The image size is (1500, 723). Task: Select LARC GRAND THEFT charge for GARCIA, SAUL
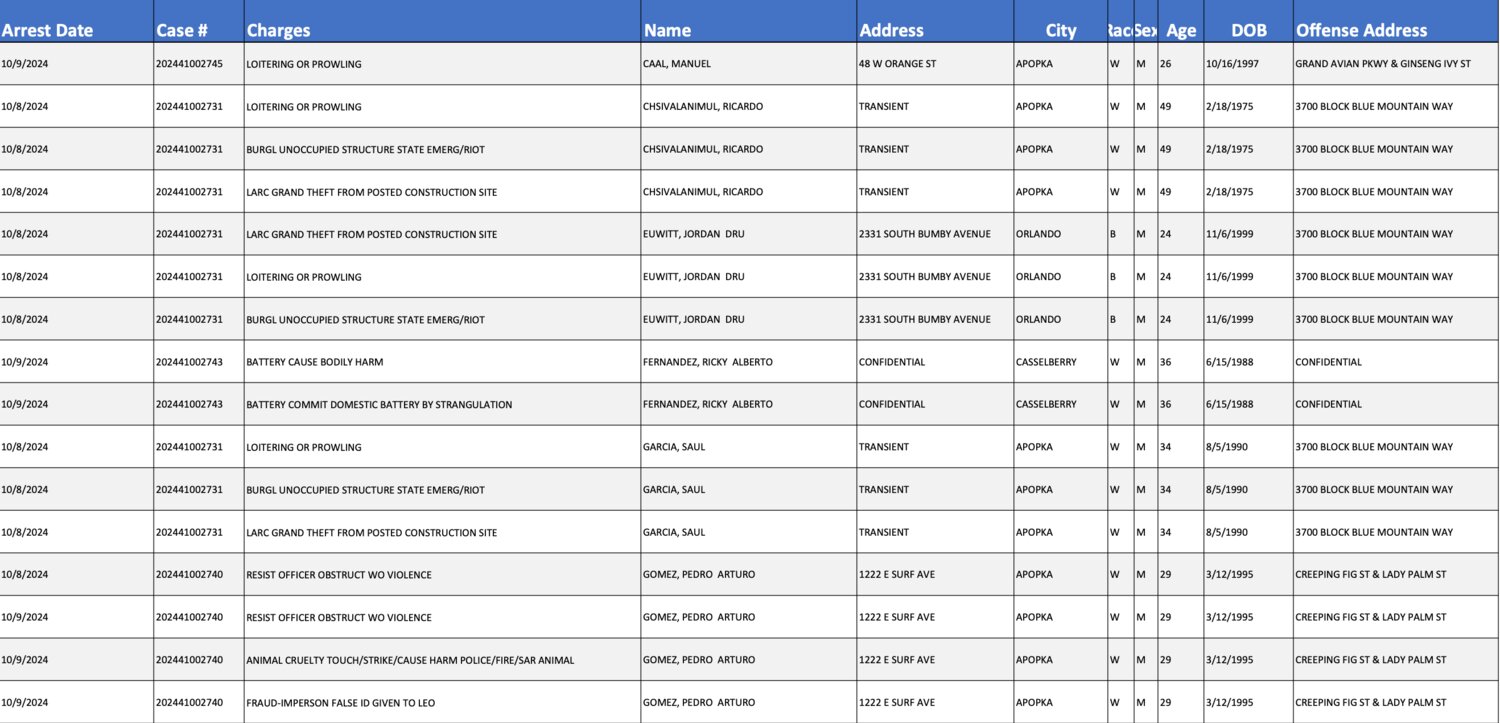tap(371, 533)
